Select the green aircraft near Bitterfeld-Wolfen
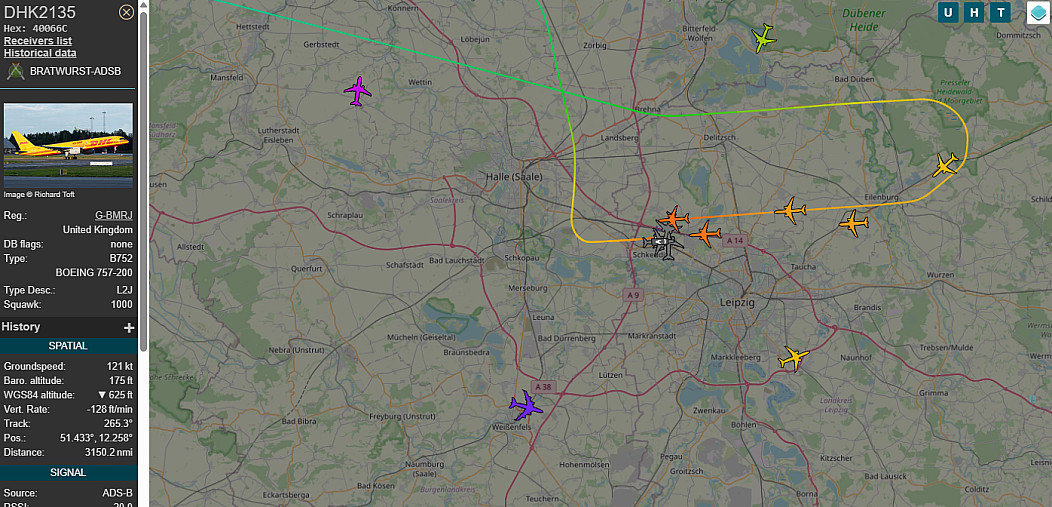This screenshot has height=507, width=1052. pyautogui.click(x=764, y=38)
